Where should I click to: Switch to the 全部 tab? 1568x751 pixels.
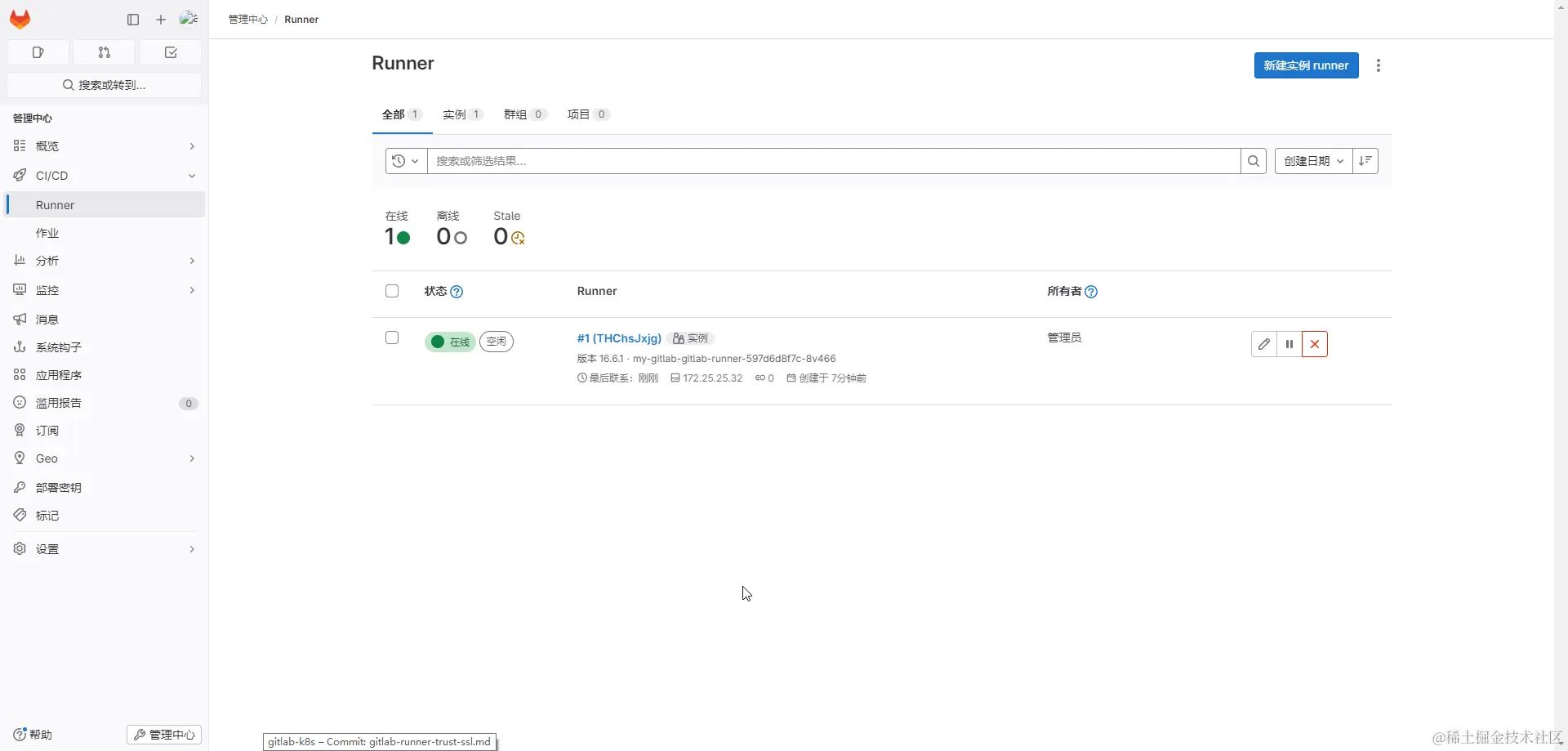click(402, 114)
